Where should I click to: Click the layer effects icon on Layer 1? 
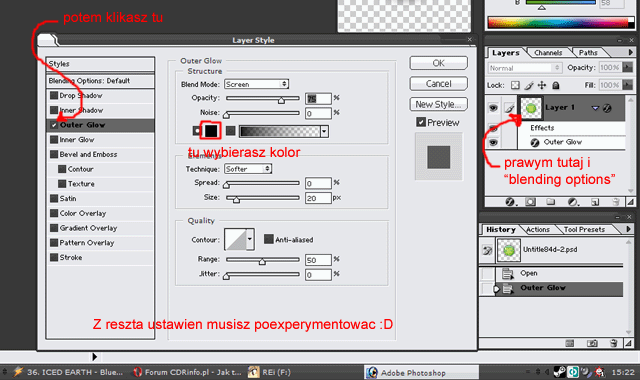(607, 108)
